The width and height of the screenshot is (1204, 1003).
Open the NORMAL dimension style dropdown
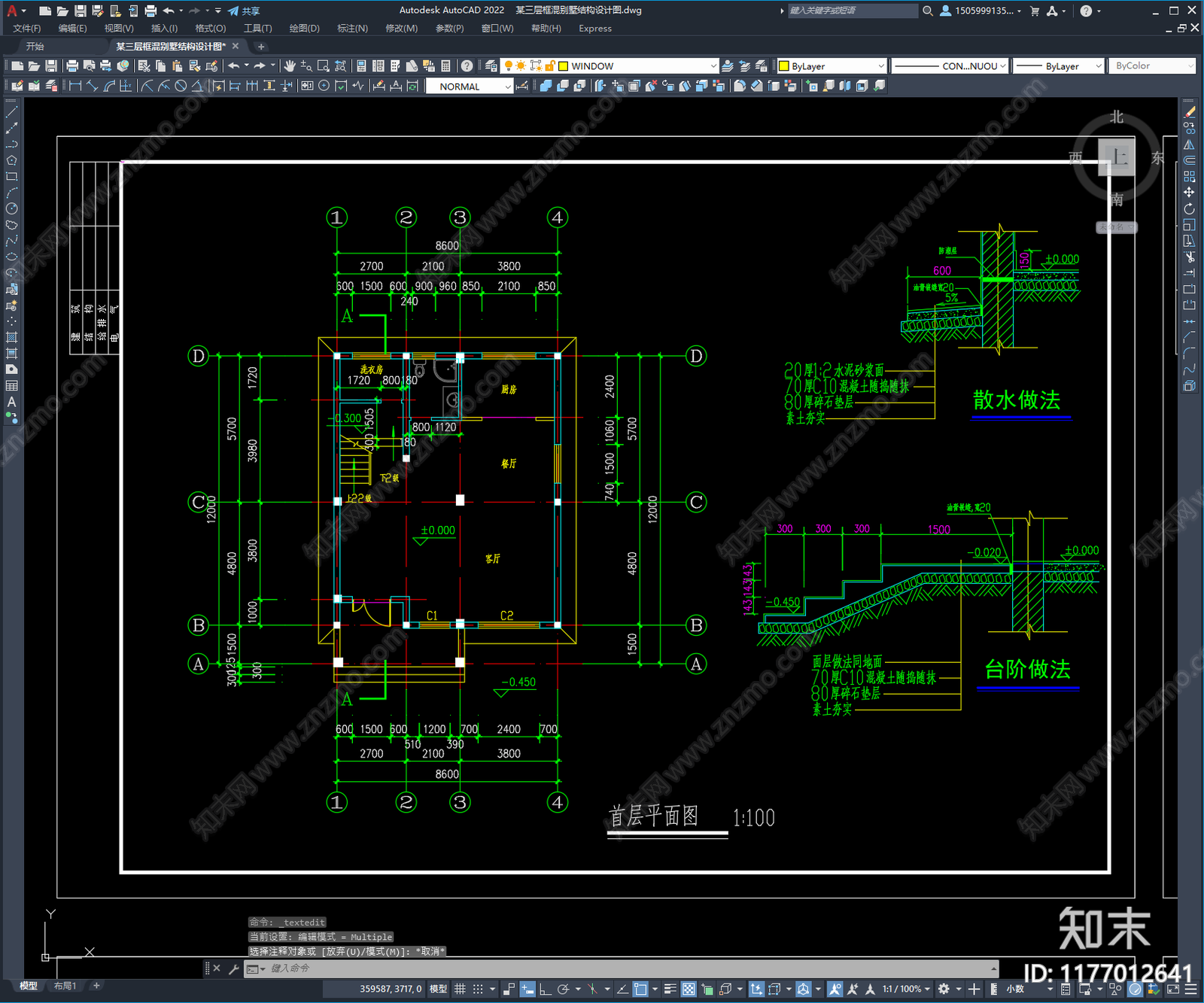508,87
